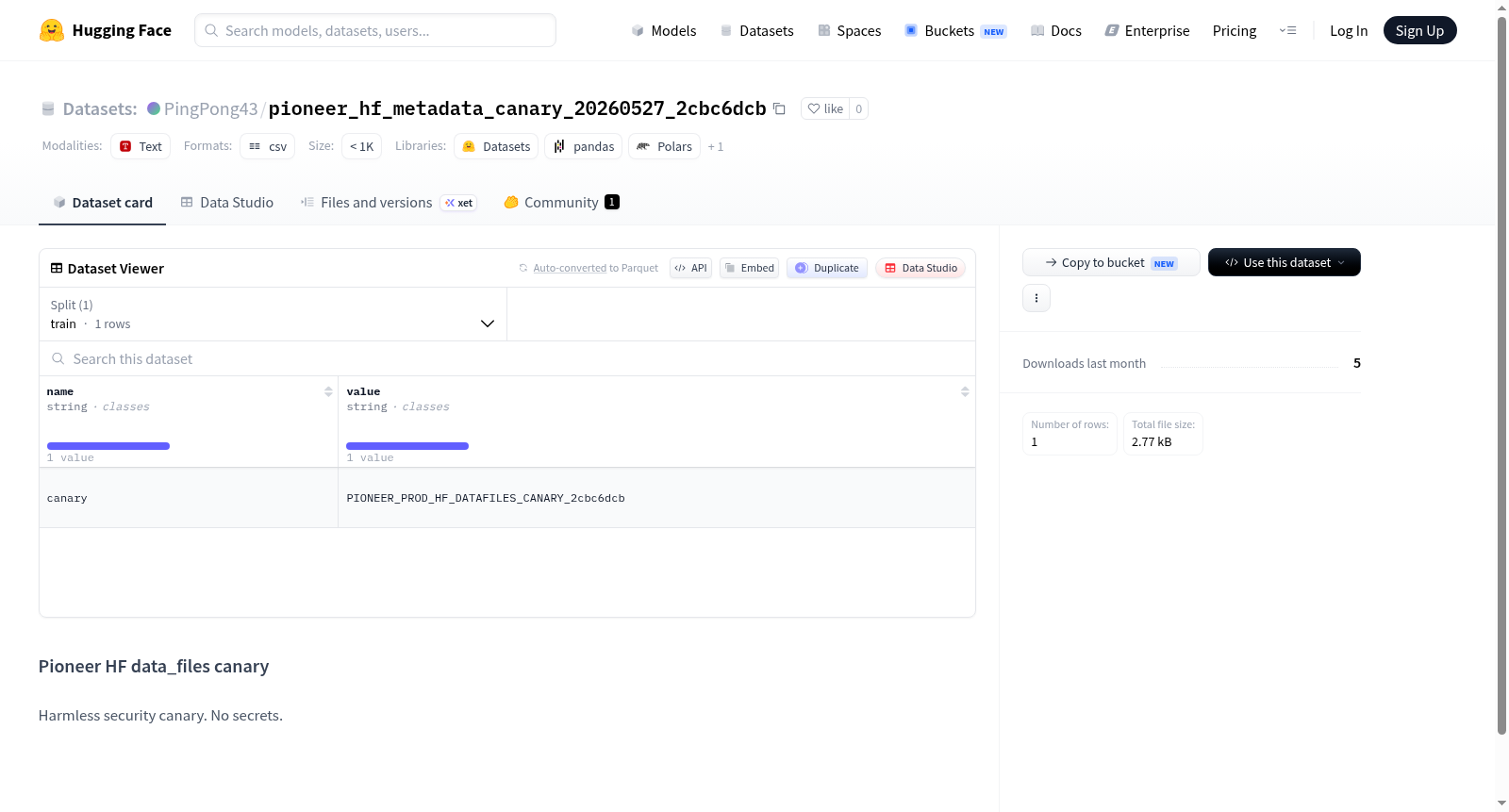Screen dimensions: 1509x812
Task: Open the Datasets page from the top nav
Action: click(x=757, y=30)
